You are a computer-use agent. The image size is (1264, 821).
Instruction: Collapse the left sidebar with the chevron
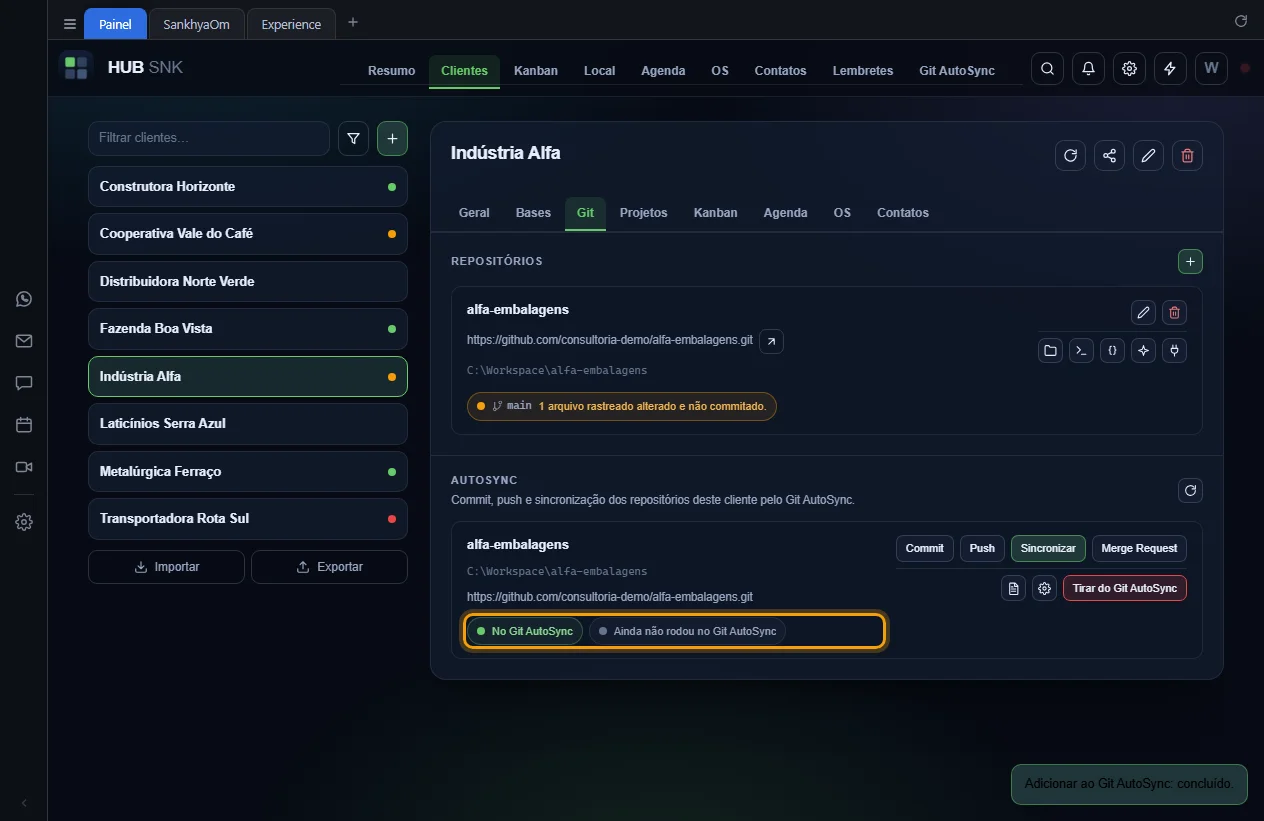point(24,802)
